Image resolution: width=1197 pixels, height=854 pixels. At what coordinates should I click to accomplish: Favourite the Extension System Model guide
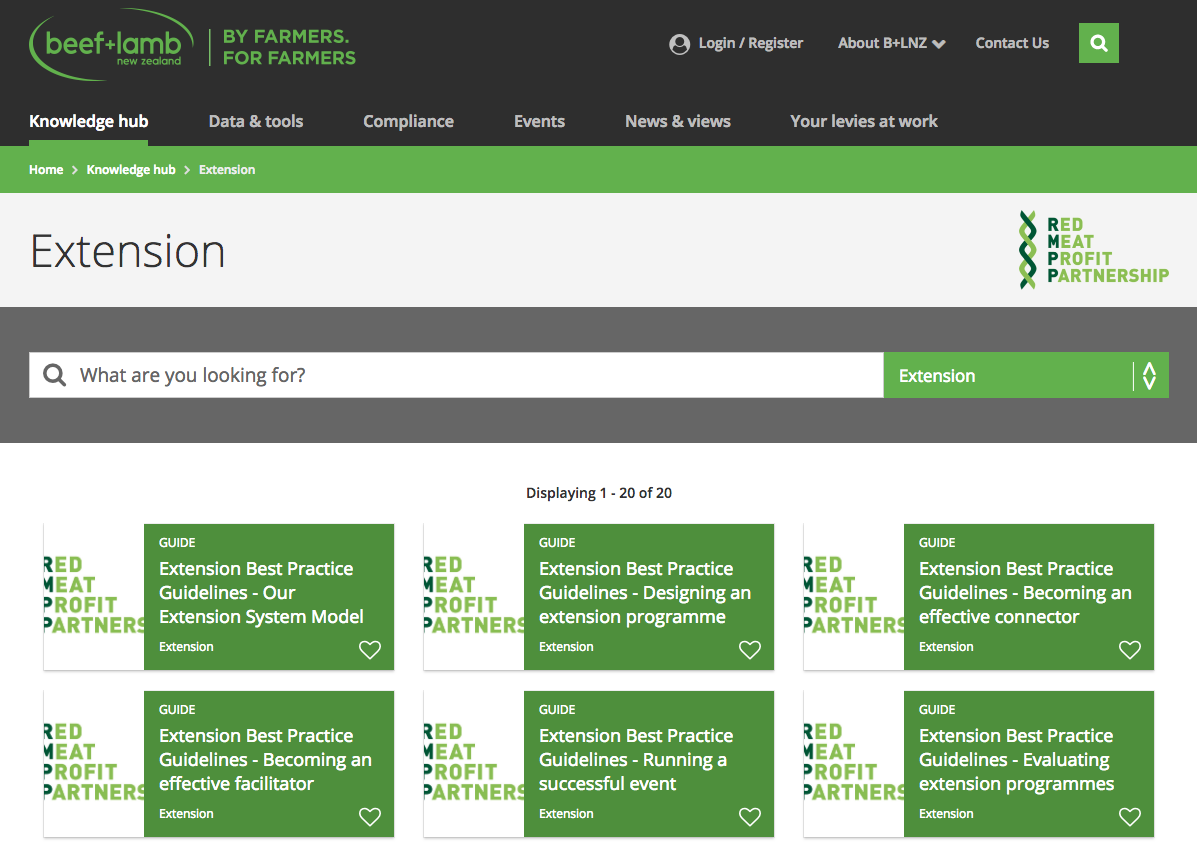click(370, 650)
